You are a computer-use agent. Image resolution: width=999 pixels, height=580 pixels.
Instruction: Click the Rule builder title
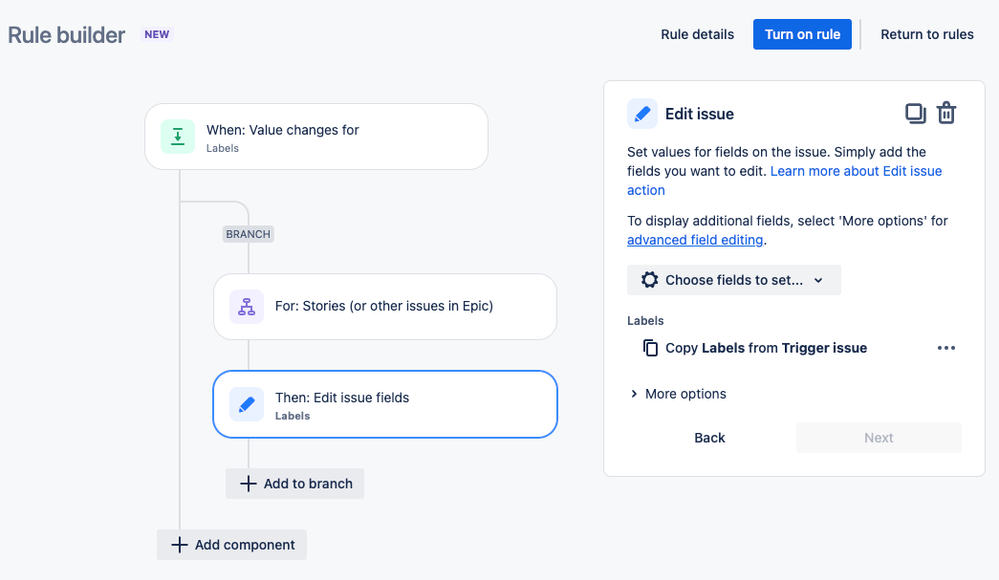pyautogui.click(x=66, y=35)
